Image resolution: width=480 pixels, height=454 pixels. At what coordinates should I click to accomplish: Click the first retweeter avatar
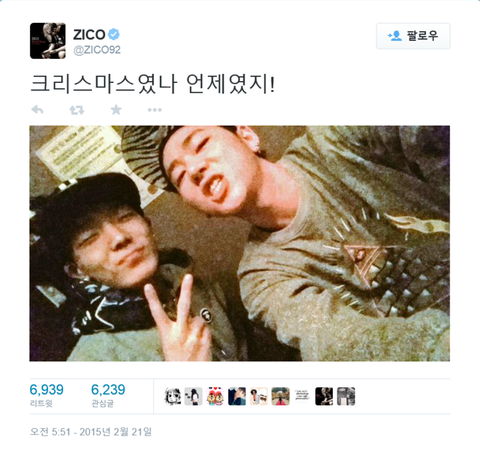[173, 396]
